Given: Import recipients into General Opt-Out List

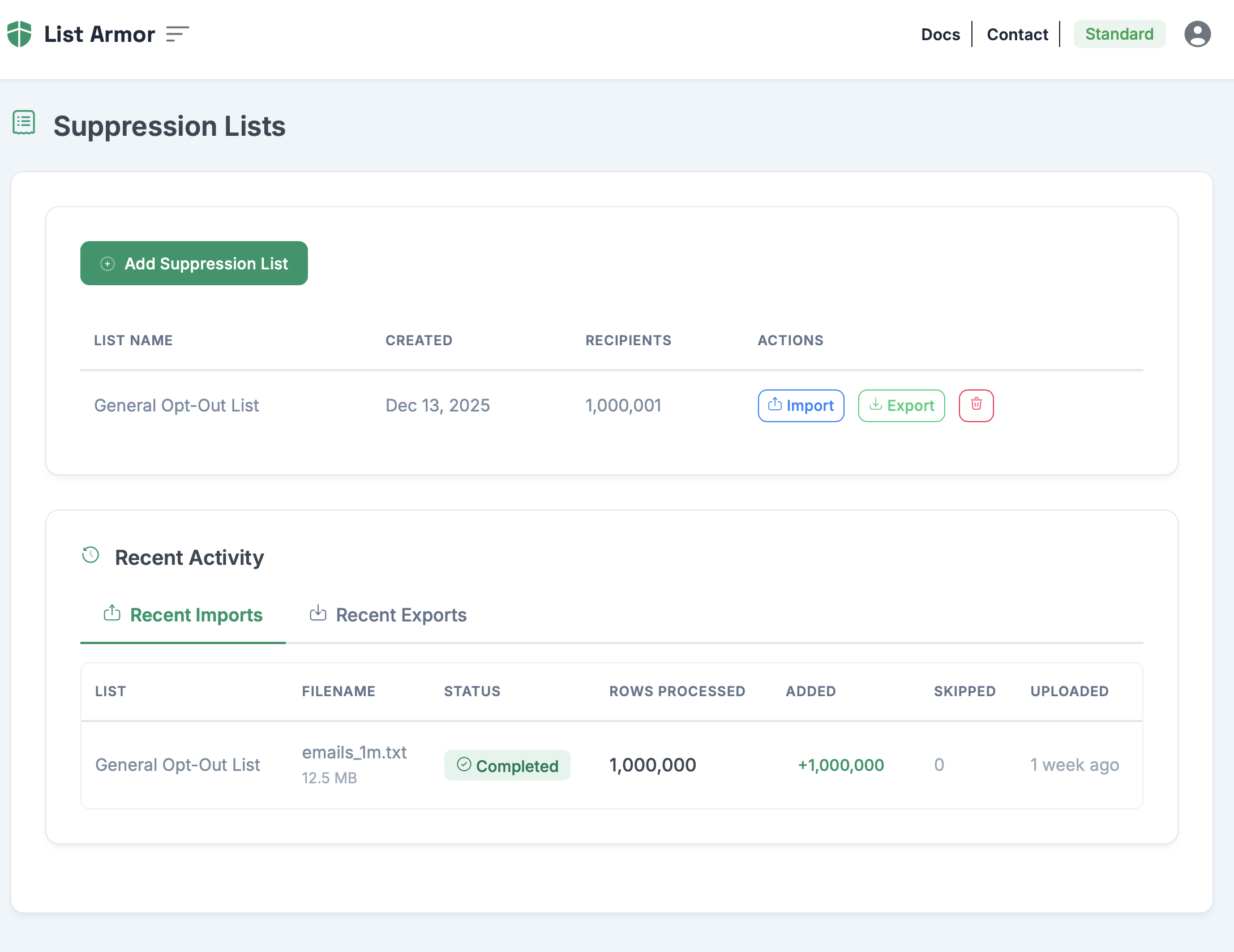Looking at the screenshot, I should [800, 405].
